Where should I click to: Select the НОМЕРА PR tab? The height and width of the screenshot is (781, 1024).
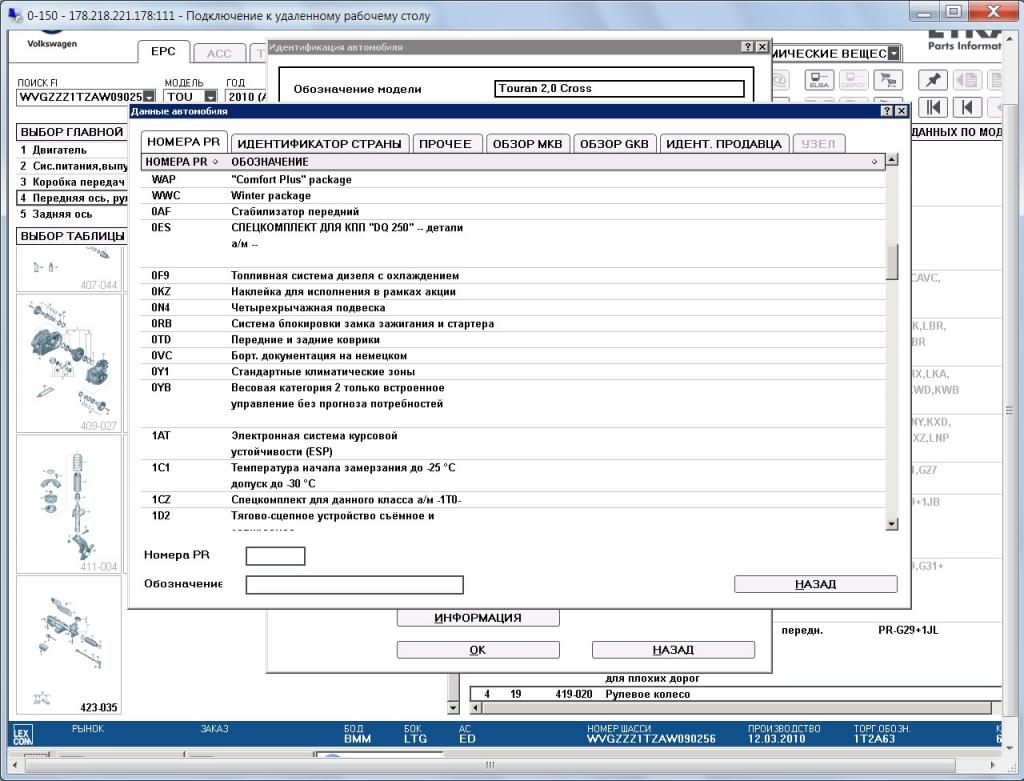(184, 142)
